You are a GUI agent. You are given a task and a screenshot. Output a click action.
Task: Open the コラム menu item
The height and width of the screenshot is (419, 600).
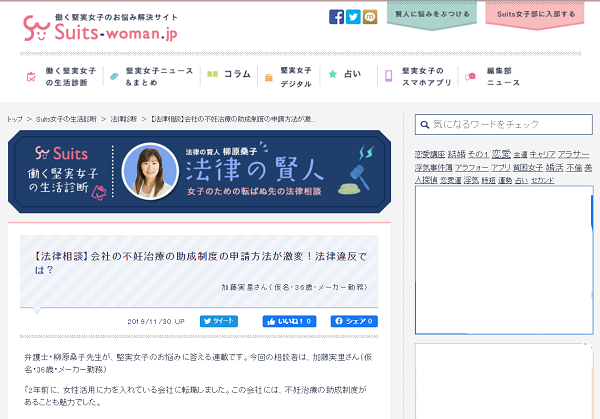(228, 74)
